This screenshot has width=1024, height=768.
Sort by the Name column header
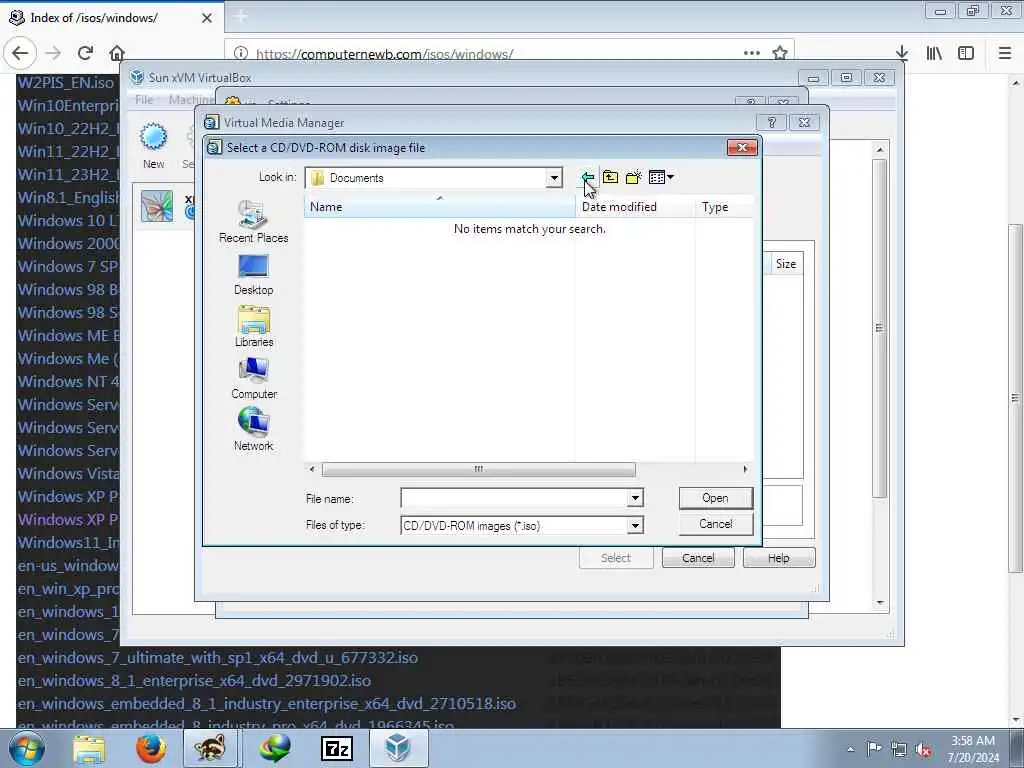(x=439, y=207)
